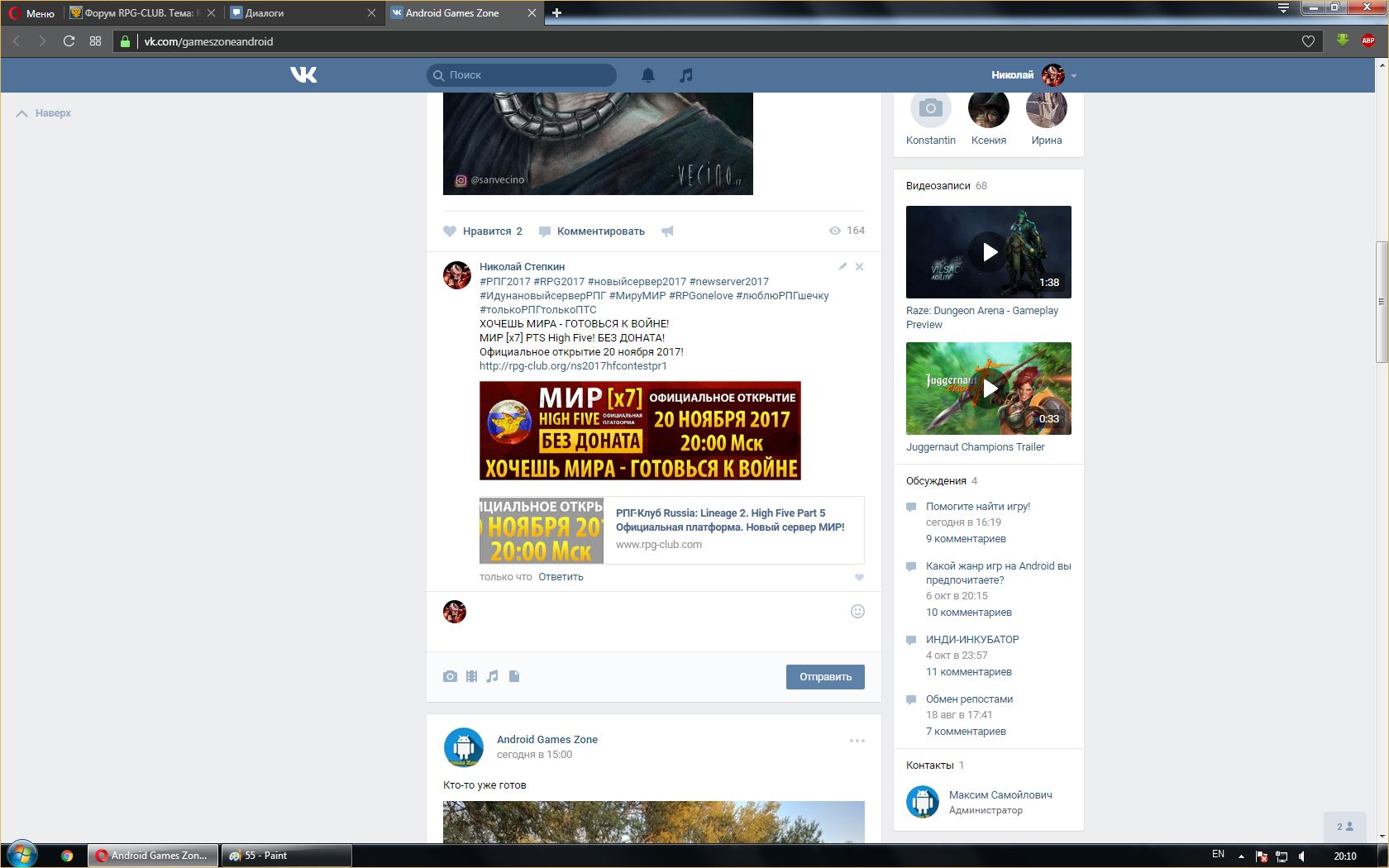Switch to the 55 - Paint taskbar window

(x=286, y=856)
